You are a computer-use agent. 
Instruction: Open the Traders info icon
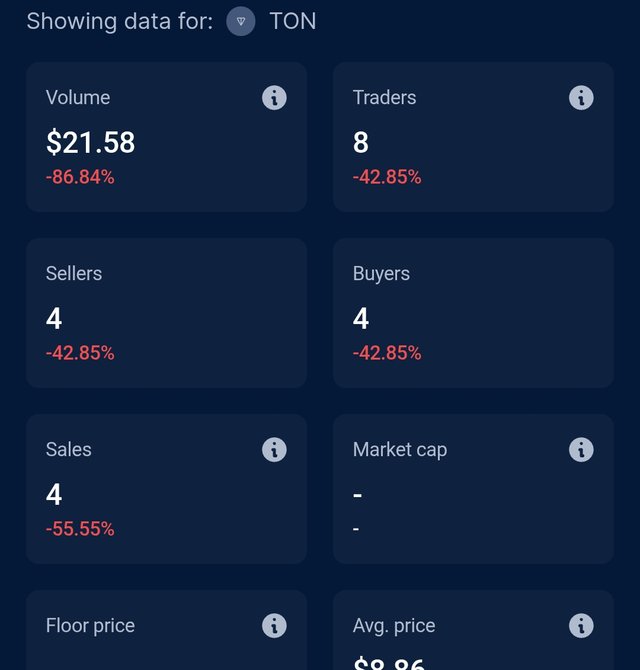pyautogui.click(x=581, y=98)
